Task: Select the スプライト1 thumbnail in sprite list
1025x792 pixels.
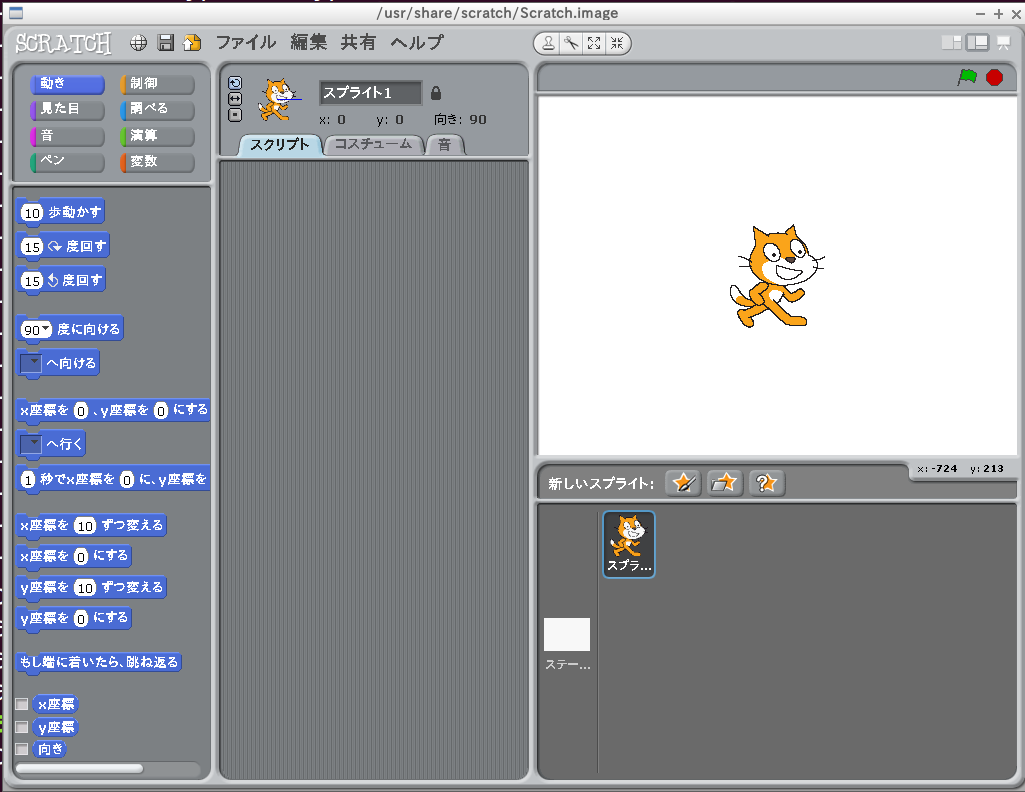Action: pos(629,544)
